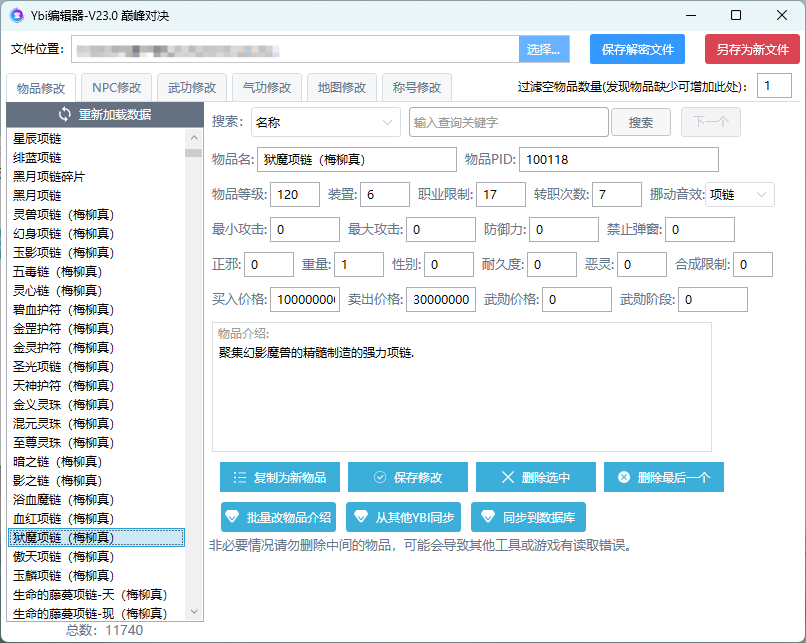806x643 pixels.
Task: Select 傲天项链 (梅柳真) in the item list
Action: pyautogui.click(x=90, y=556)
